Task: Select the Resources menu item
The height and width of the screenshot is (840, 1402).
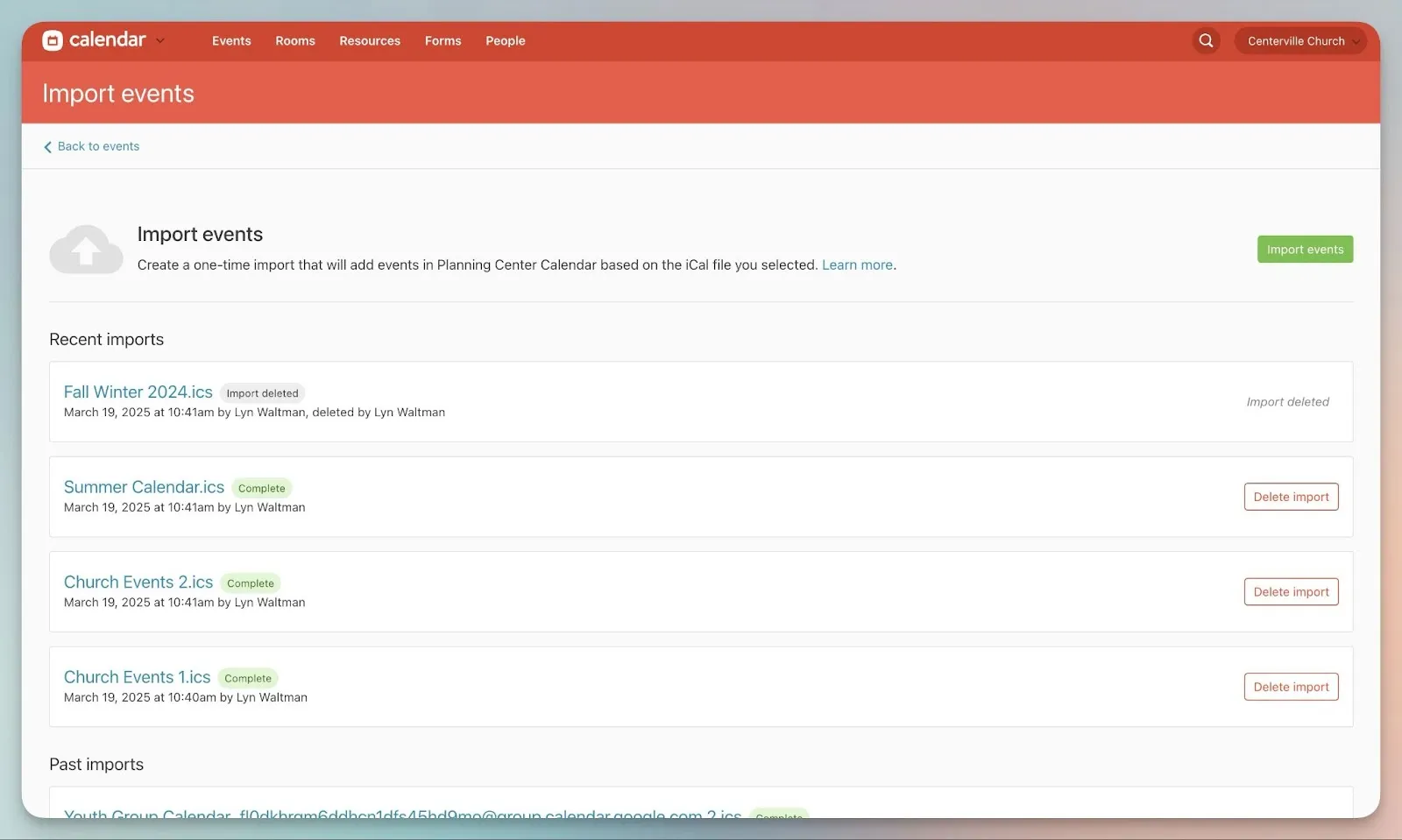Action: 369,41
